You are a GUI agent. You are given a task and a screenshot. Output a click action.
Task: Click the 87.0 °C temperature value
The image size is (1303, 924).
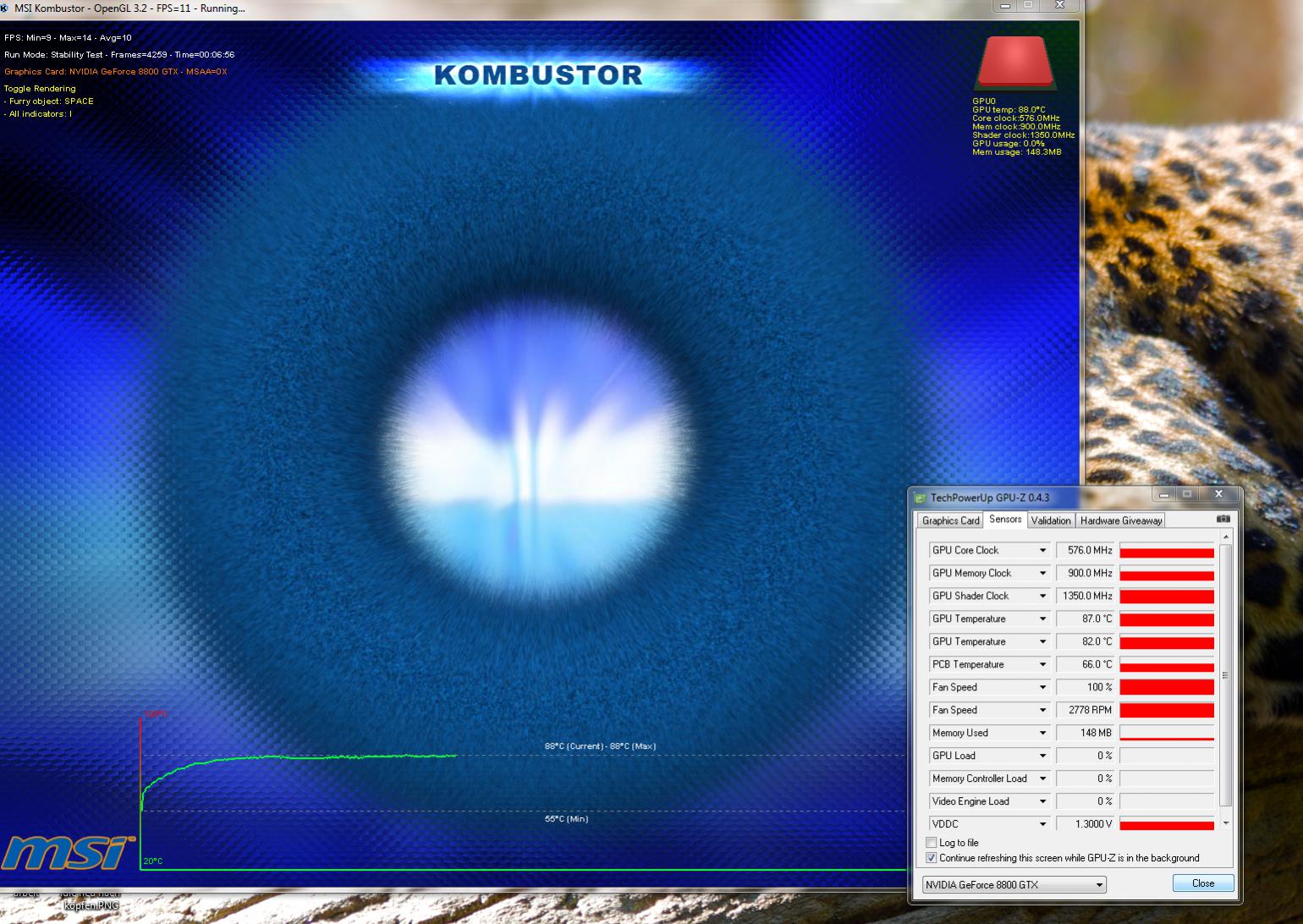click(x=1085, y=619)
